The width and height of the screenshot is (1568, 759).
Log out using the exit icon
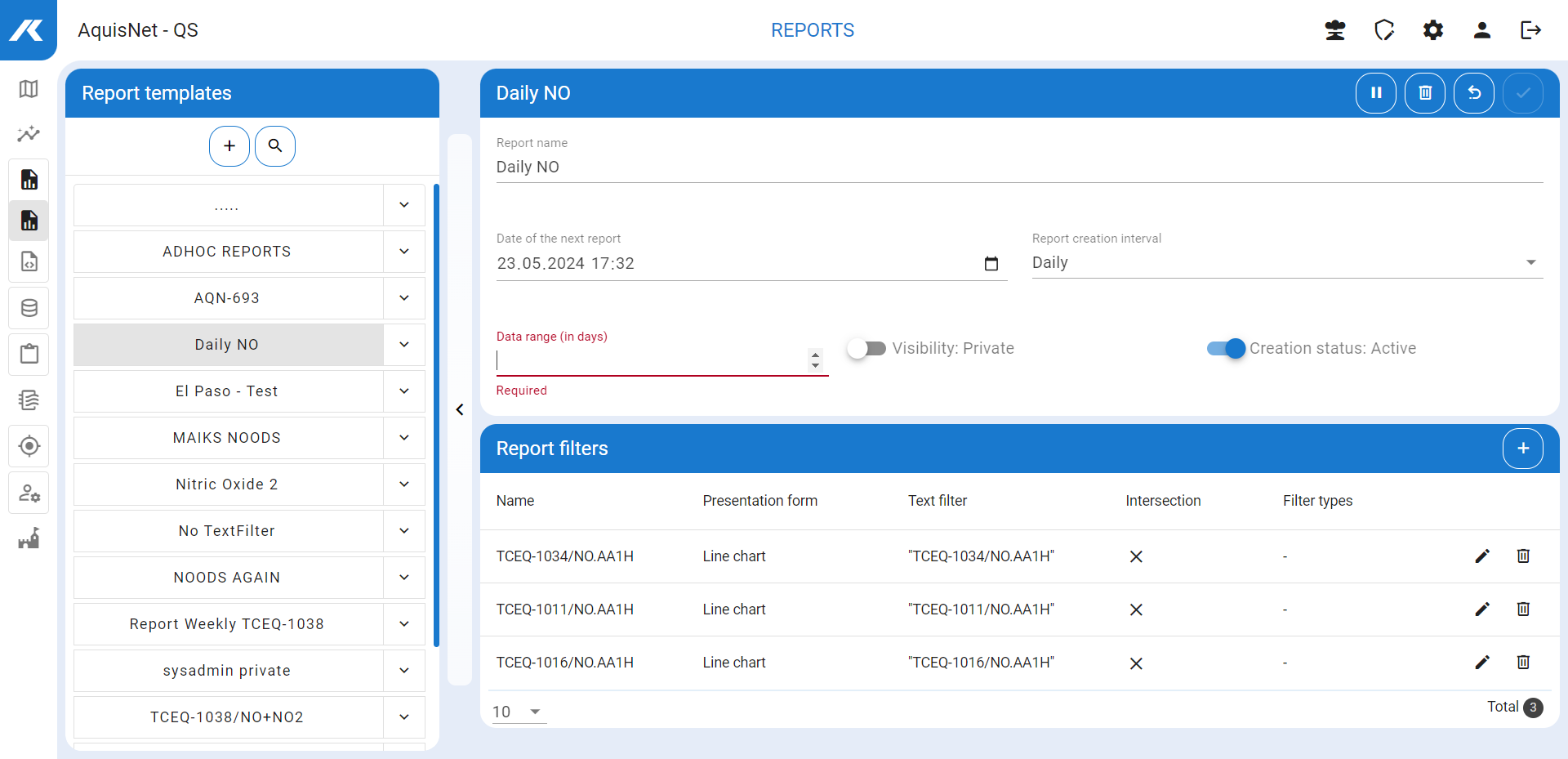(1530, 30)
